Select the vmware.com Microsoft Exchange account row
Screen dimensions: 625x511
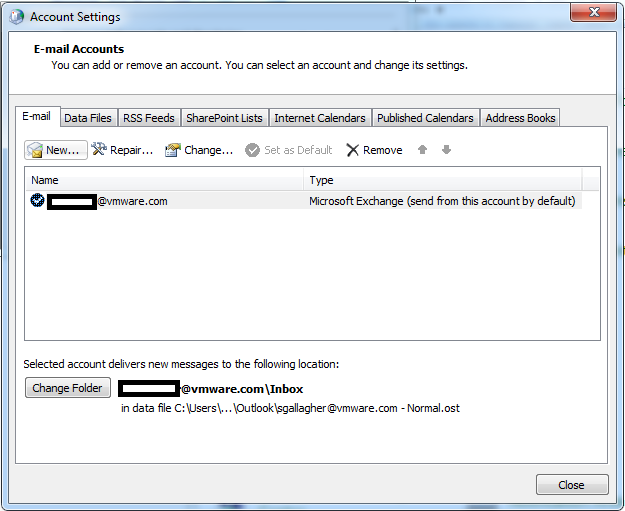(x=300, y=201)
